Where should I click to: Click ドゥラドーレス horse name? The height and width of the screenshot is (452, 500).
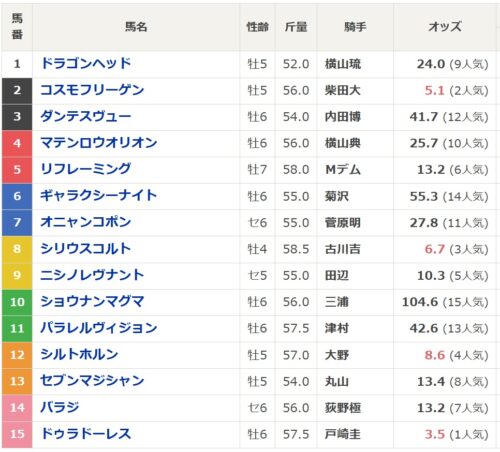click(86, 434)
